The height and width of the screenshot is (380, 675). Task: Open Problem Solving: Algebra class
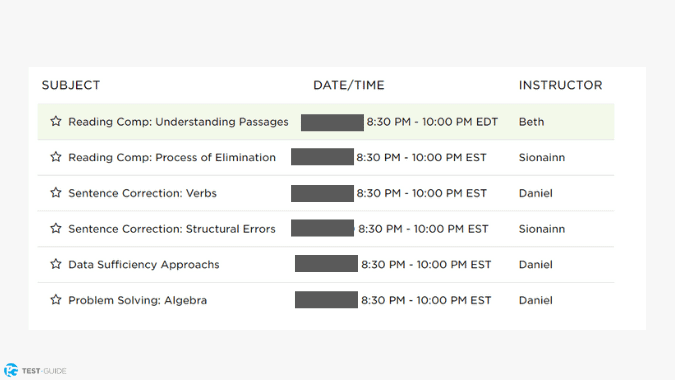(137, 300)
